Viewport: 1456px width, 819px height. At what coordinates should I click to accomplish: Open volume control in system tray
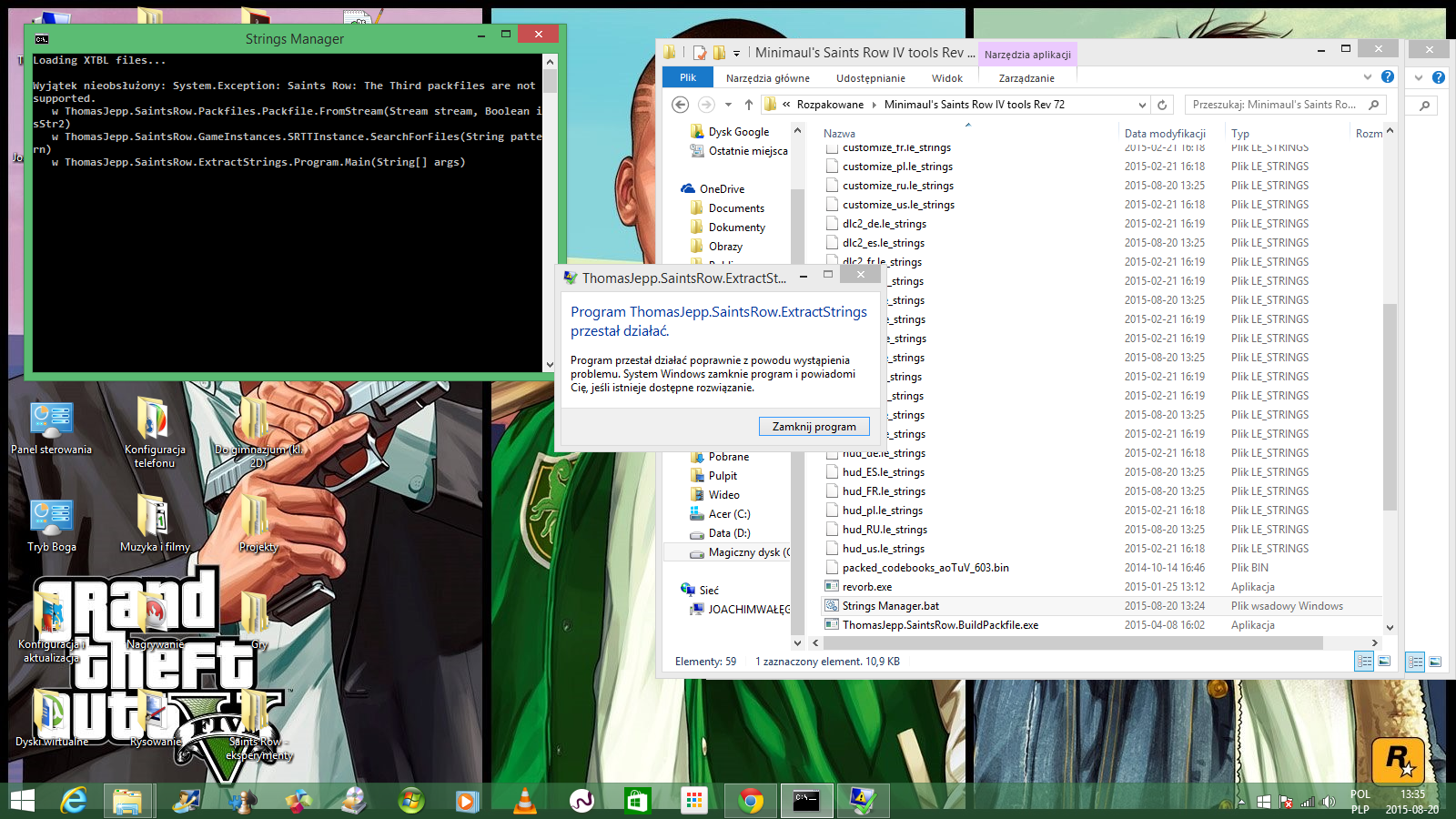1329,802
